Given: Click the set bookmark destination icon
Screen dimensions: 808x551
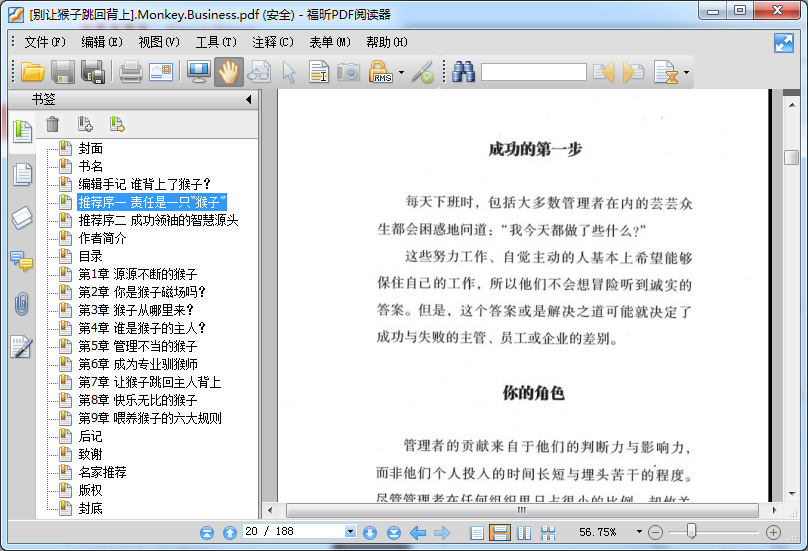Looking at the screenshot, I should tap(117, 124).
